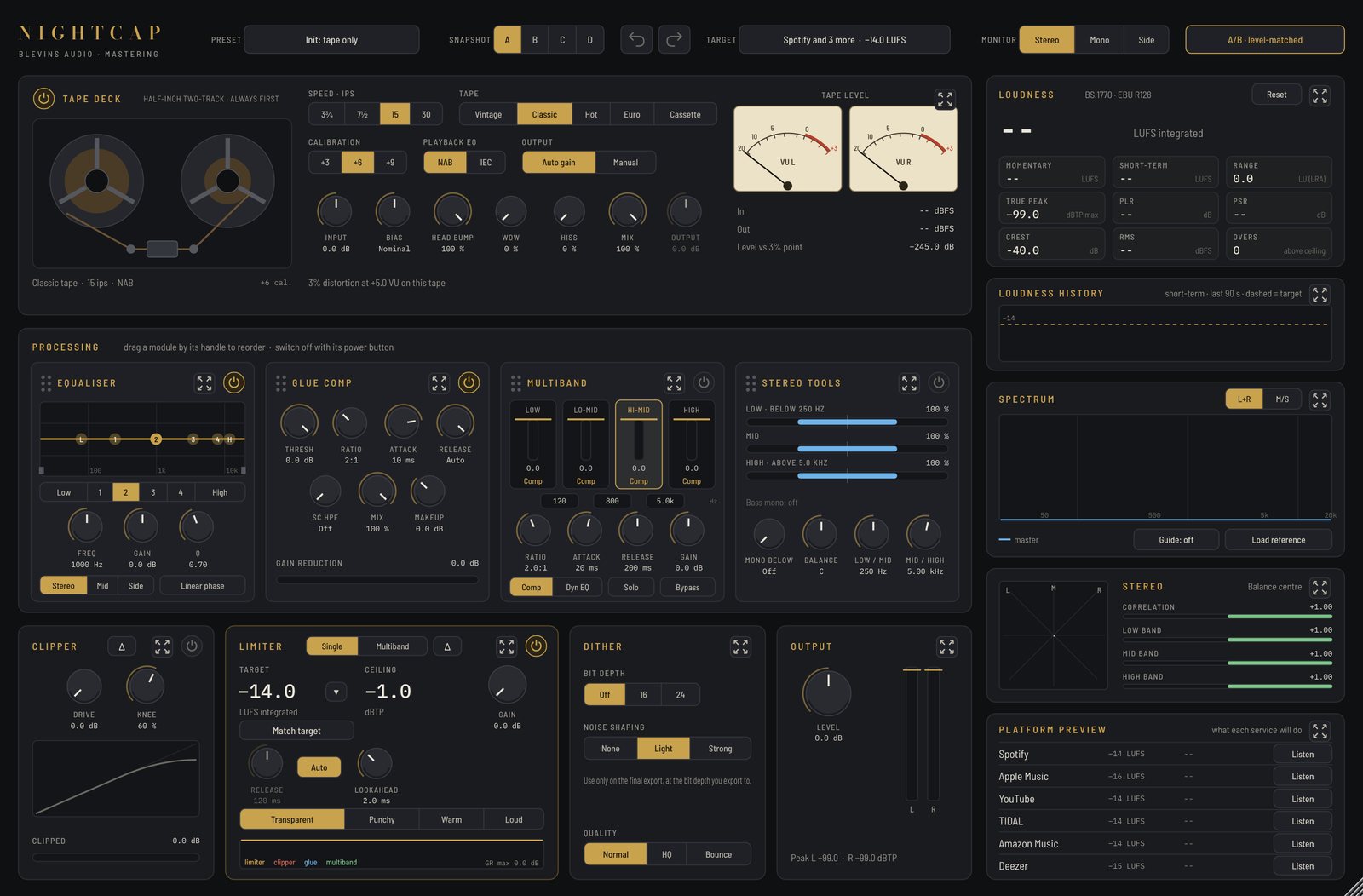
Task: Choose 30 ips tape speed
Action: coord(426,114)
